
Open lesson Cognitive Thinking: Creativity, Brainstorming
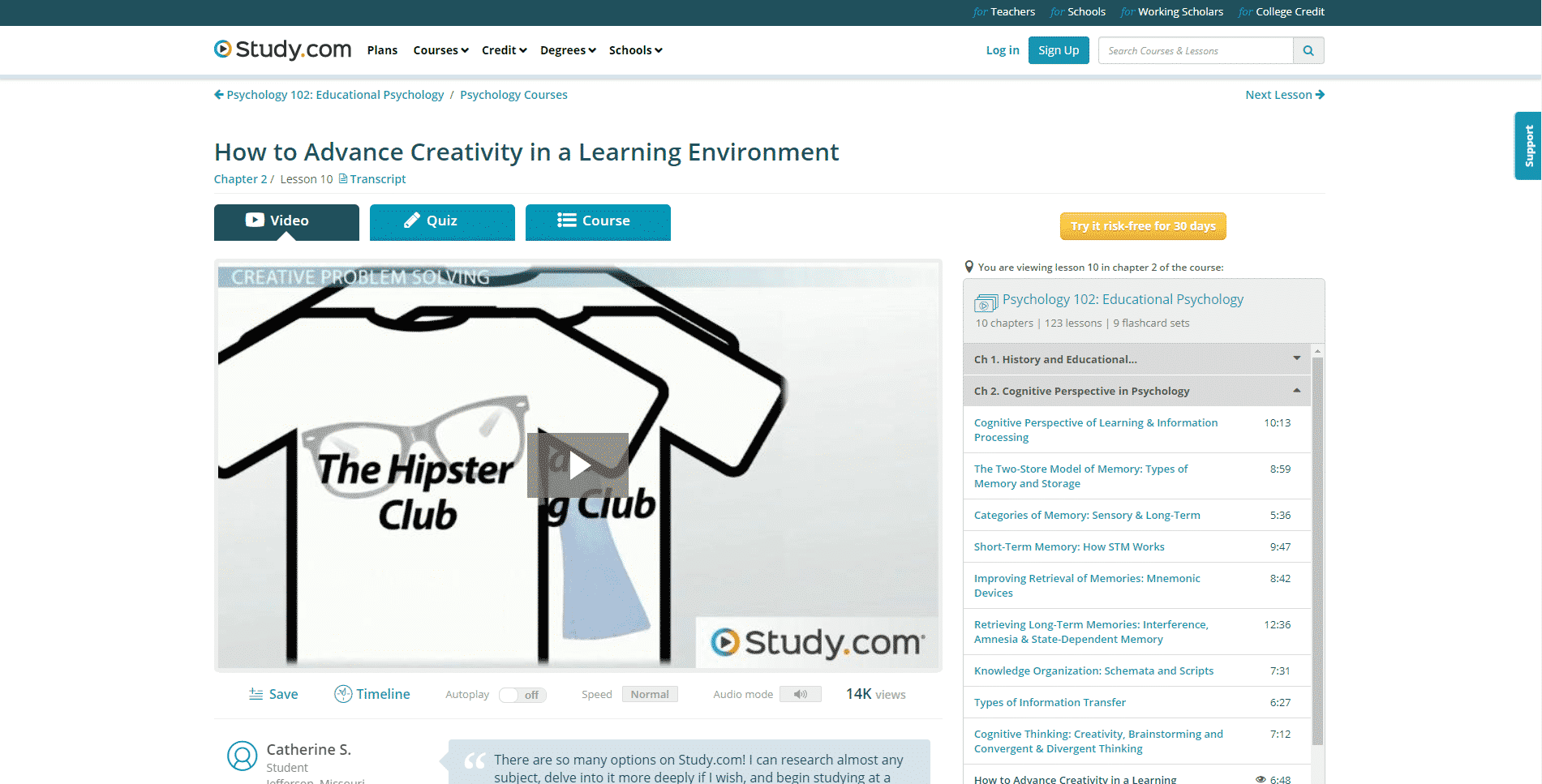1098,741
